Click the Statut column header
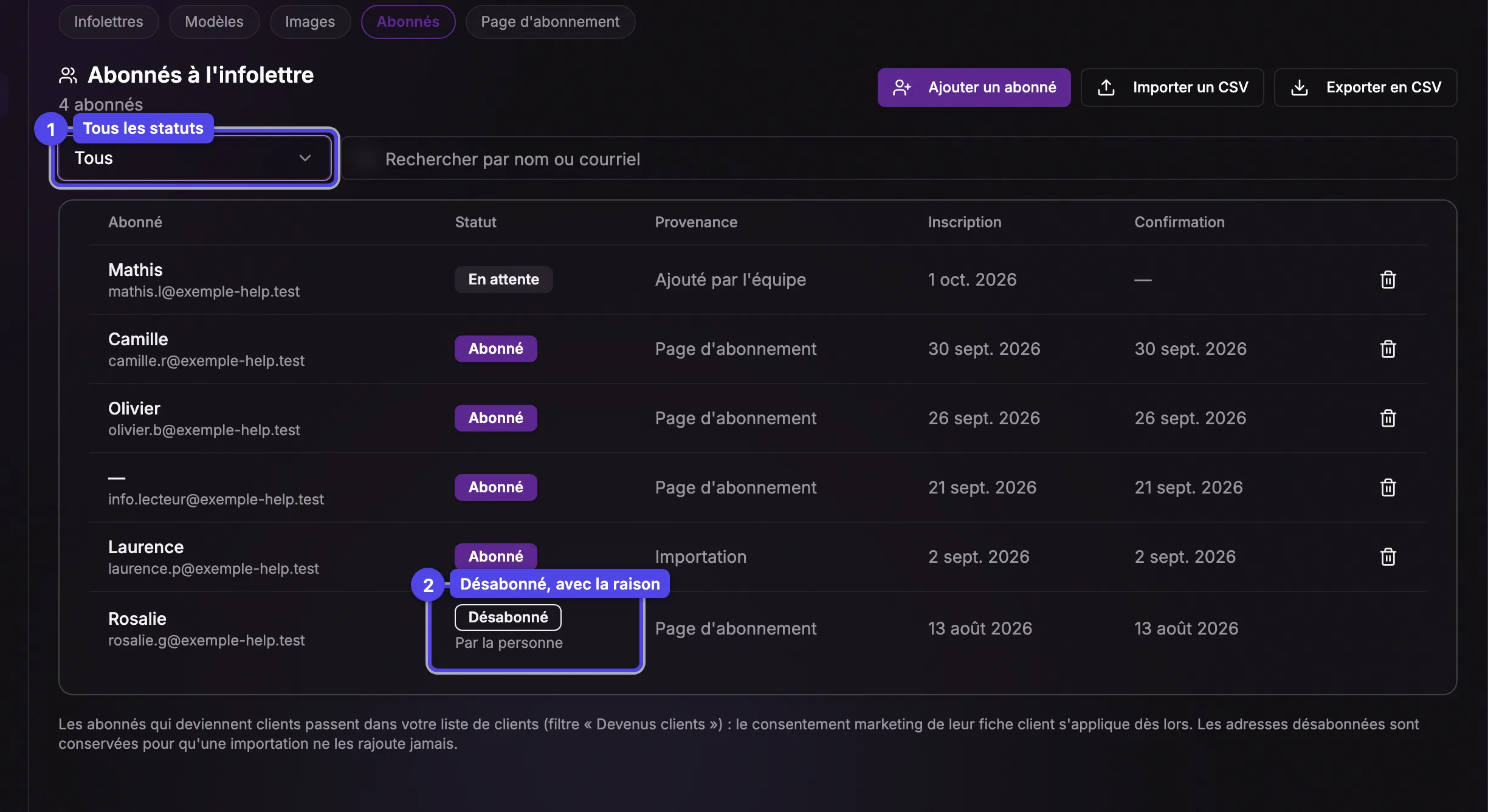The width and height of the screenshot is (1488, 812). point(475,222)
